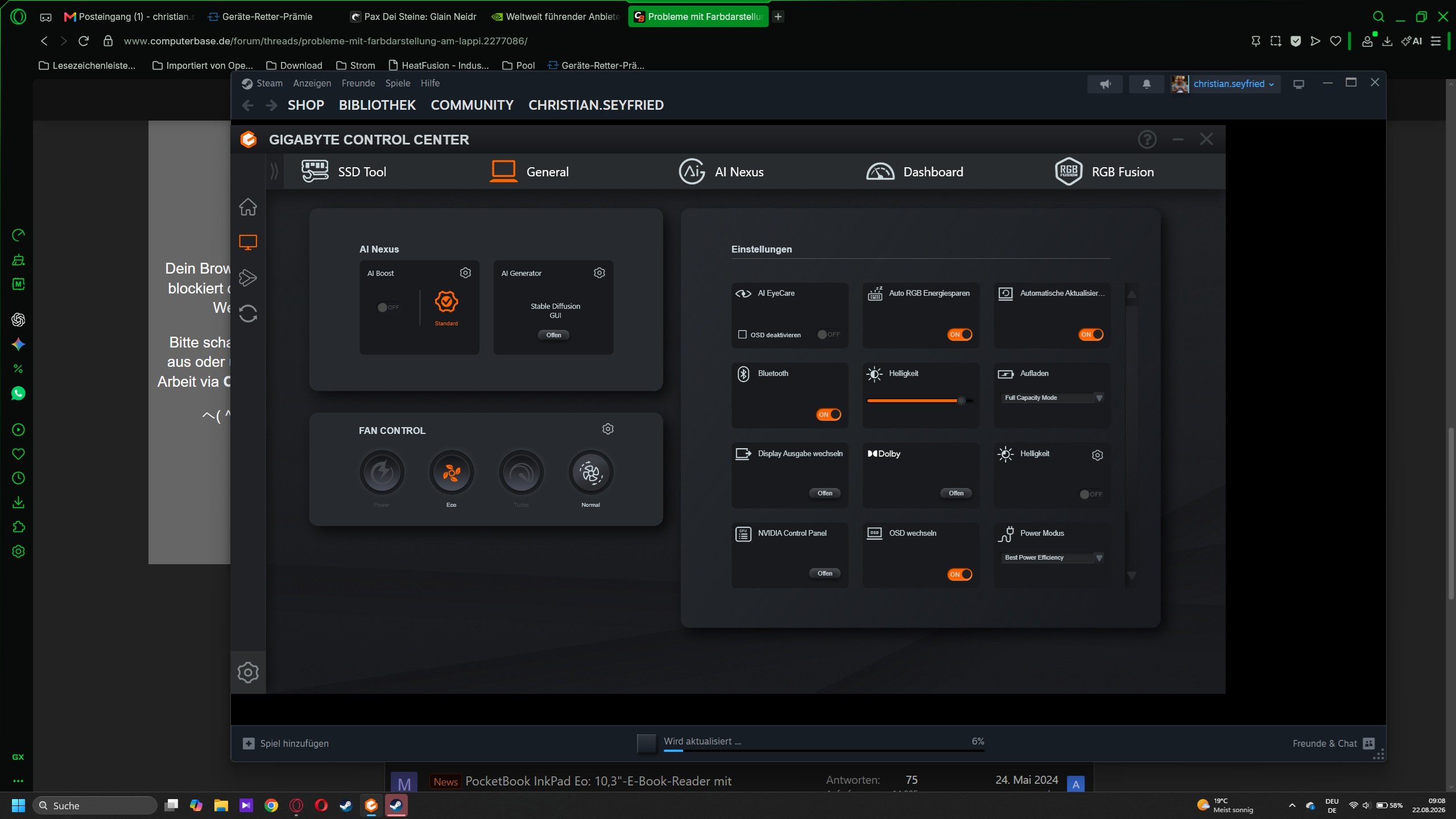Image resolution: width=1456 pixels, height=819 pixels.
Task: Select AI Boost Standard mode icon
Action: tap(446, 302)
